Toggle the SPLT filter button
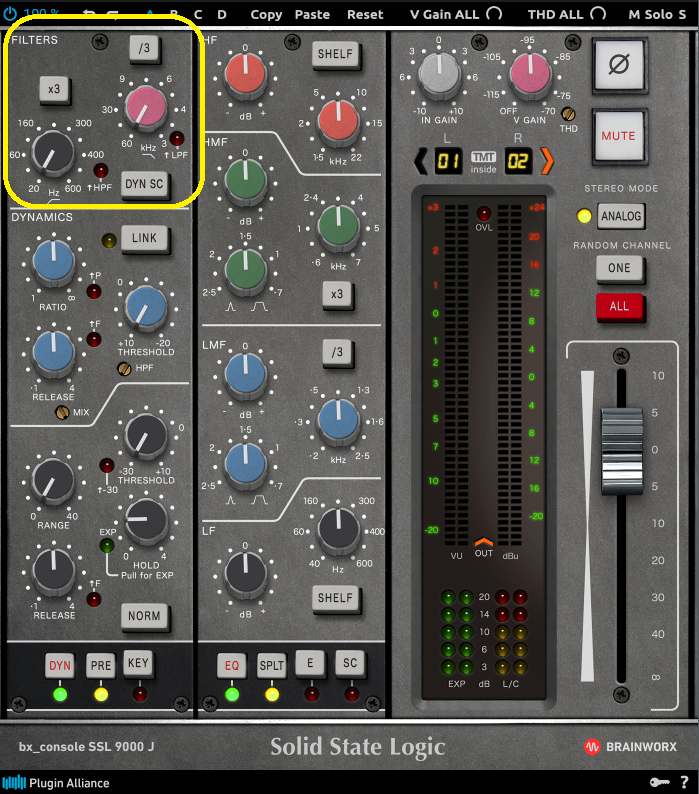This screenshot has width=699, height=794. pyautogui.click(x=271, y=665)
